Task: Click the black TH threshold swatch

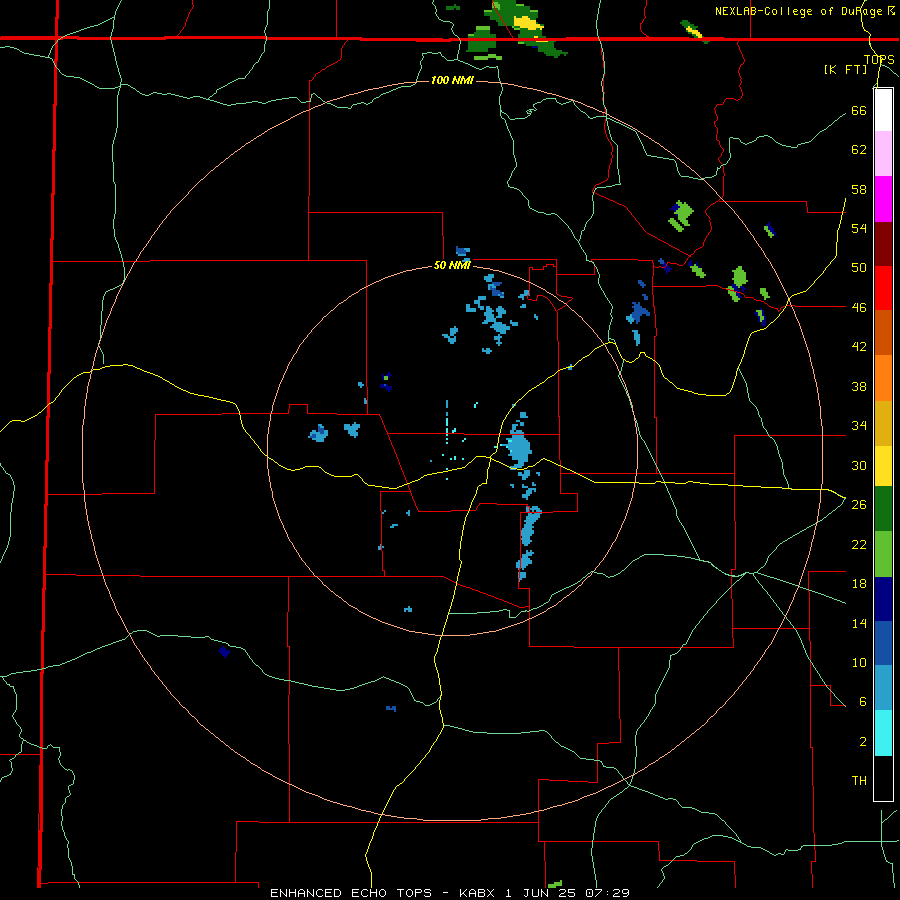Action: click(x=883, y=778)
